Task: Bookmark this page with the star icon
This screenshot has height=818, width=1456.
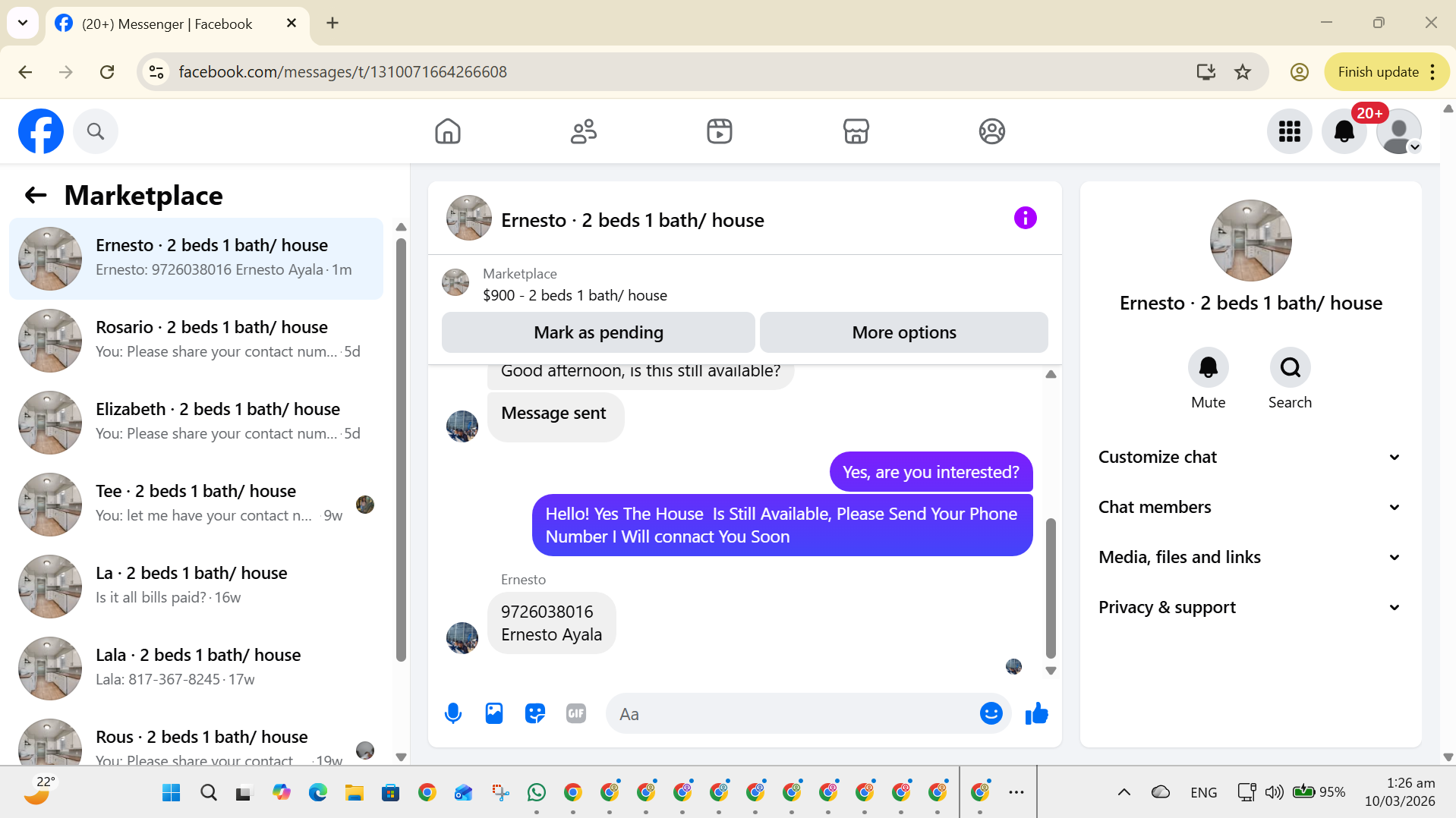Action: coord(1243,72)
